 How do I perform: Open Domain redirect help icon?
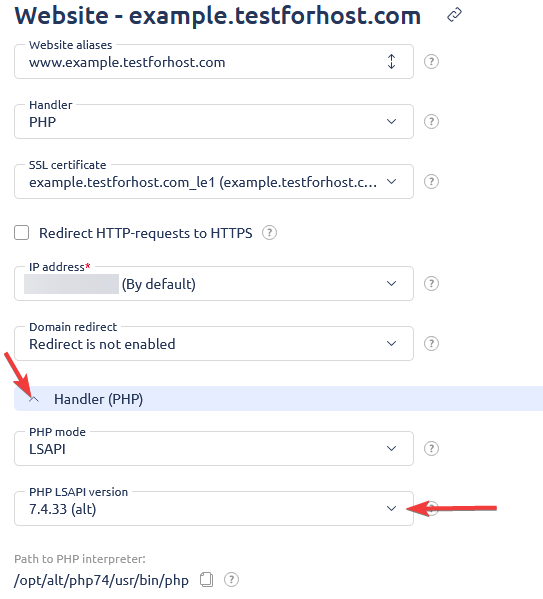[431, 343]
